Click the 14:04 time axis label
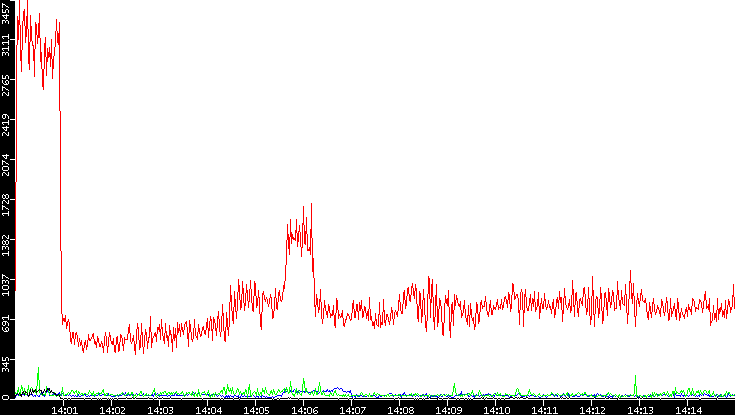Screen dimensions: 735x415 [x=208, y=409]
